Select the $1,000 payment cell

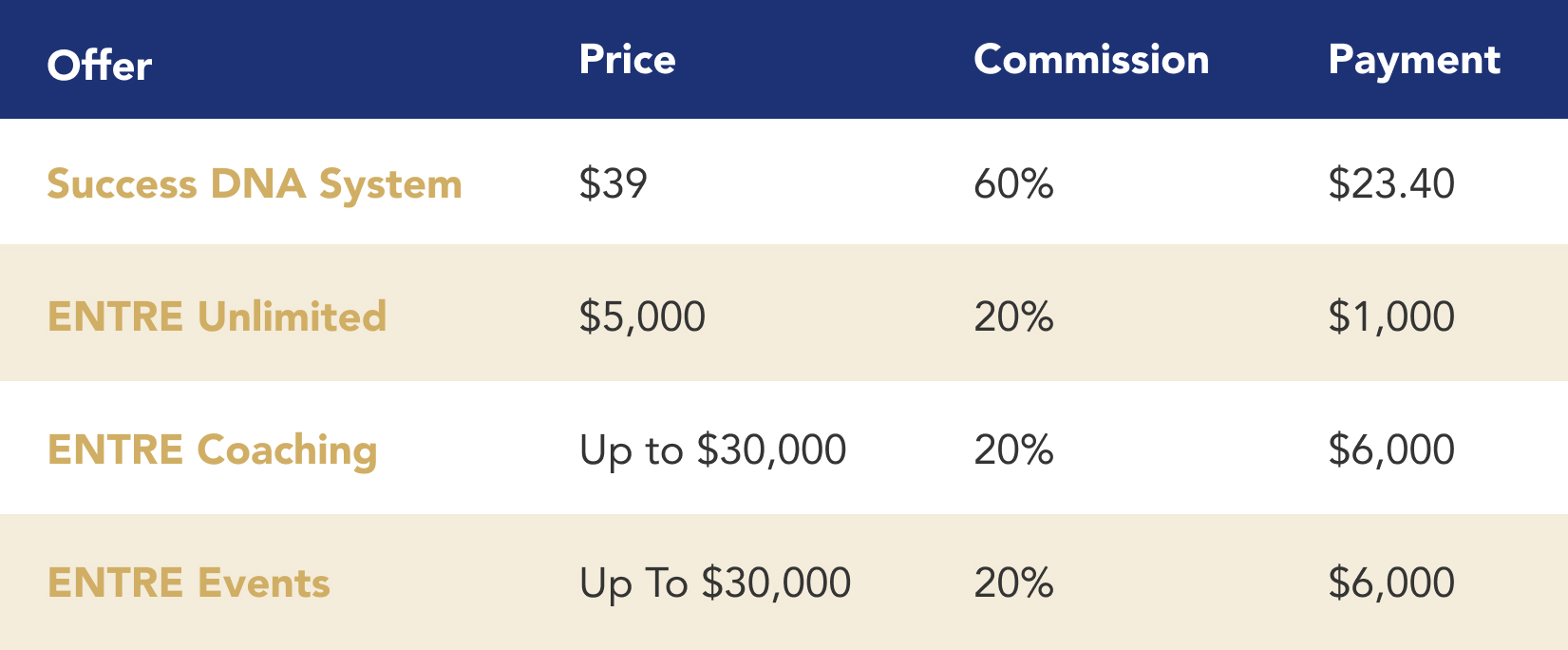1391,317
